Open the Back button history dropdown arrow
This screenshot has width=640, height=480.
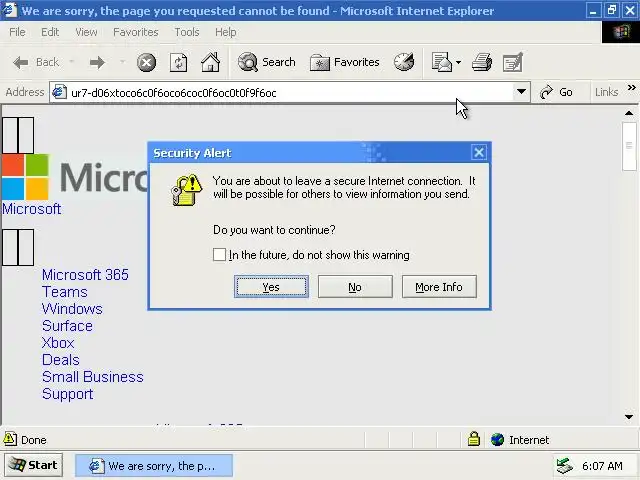(72, 62)
